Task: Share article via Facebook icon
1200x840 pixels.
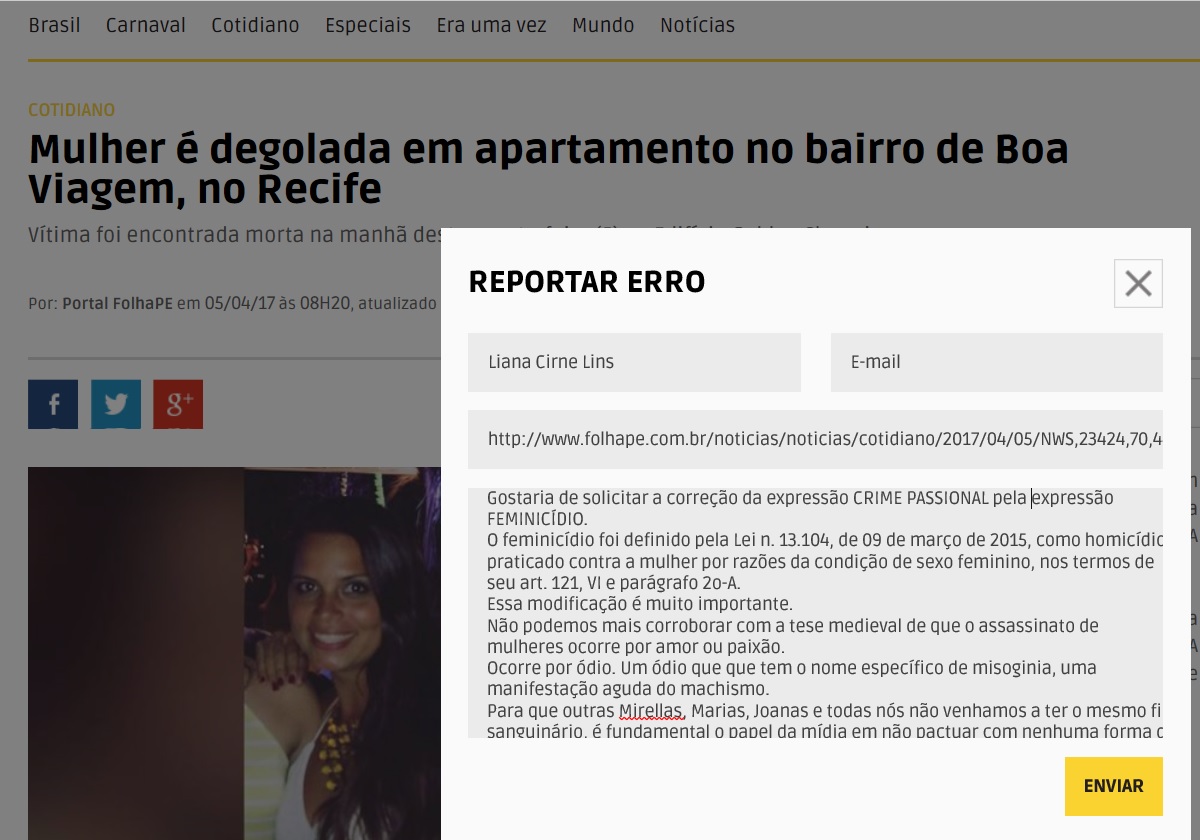Action: tap(53, 404)
